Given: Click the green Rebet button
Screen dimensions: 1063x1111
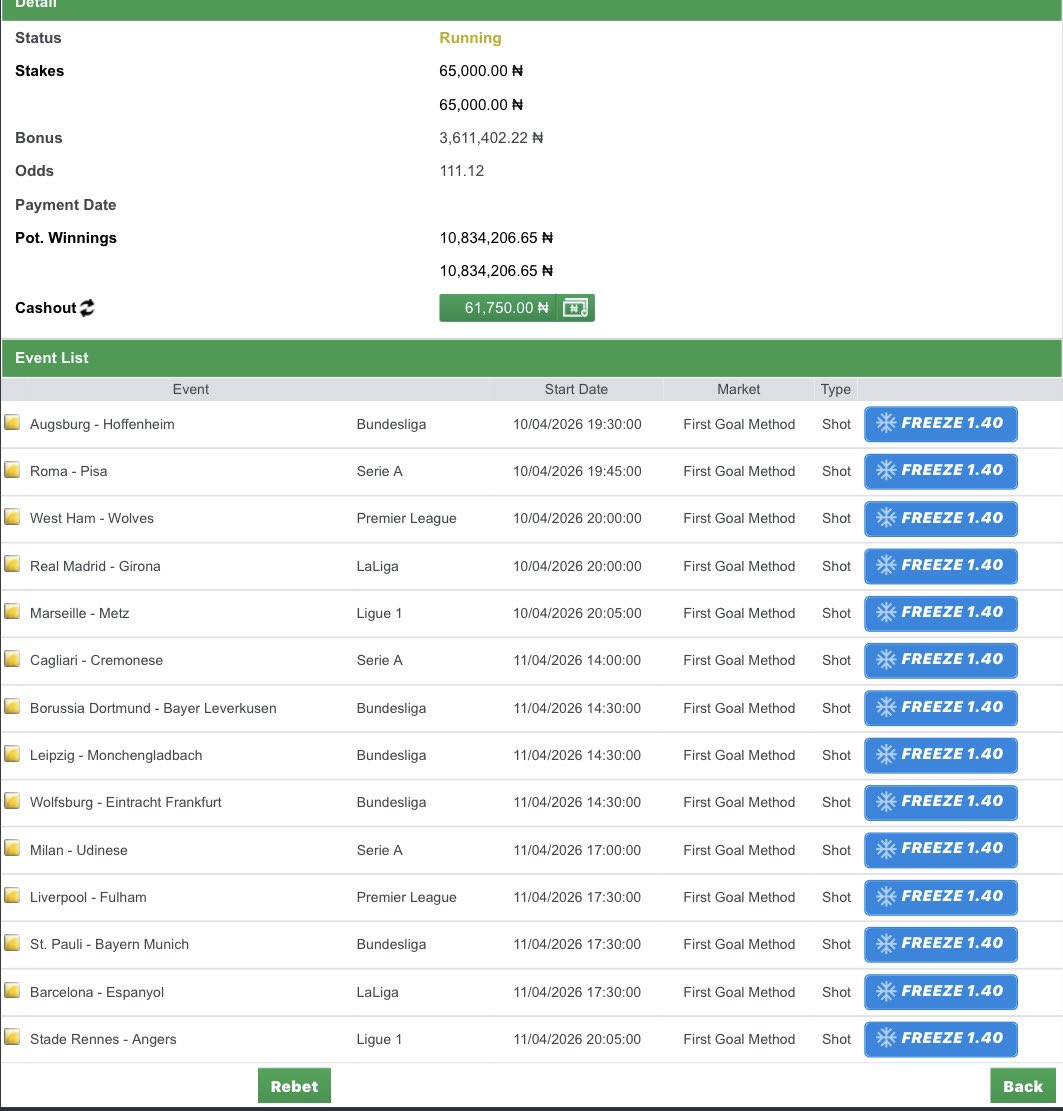Looking at the screenshot, I should click(294, 1085).
